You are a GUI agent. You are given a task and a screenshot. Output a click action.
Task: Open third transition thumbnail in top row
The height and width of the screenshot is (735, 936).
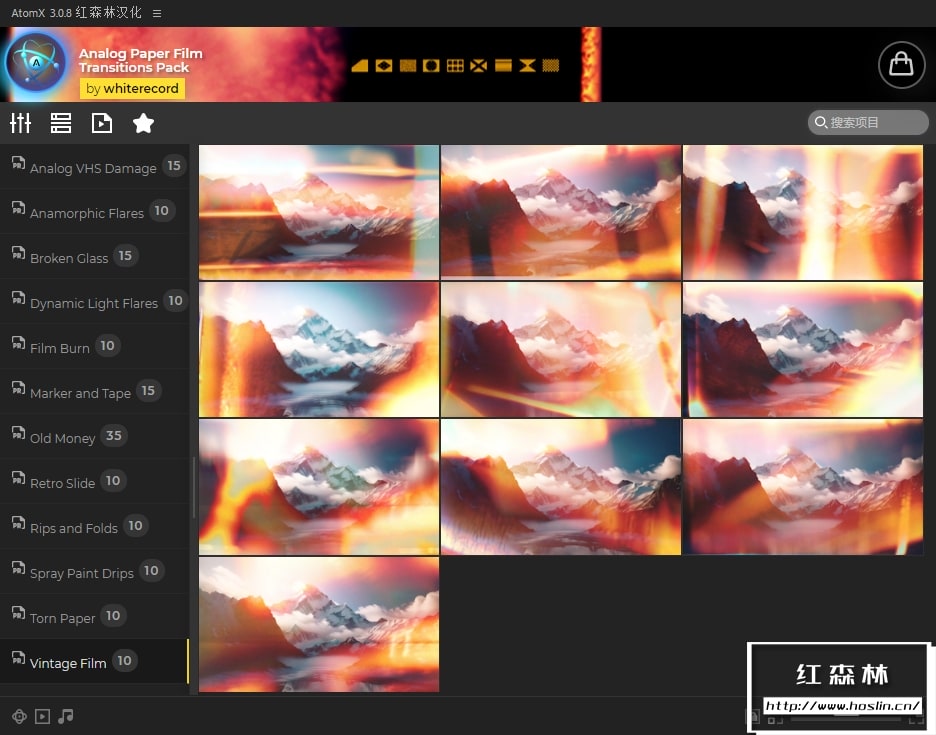803,213
